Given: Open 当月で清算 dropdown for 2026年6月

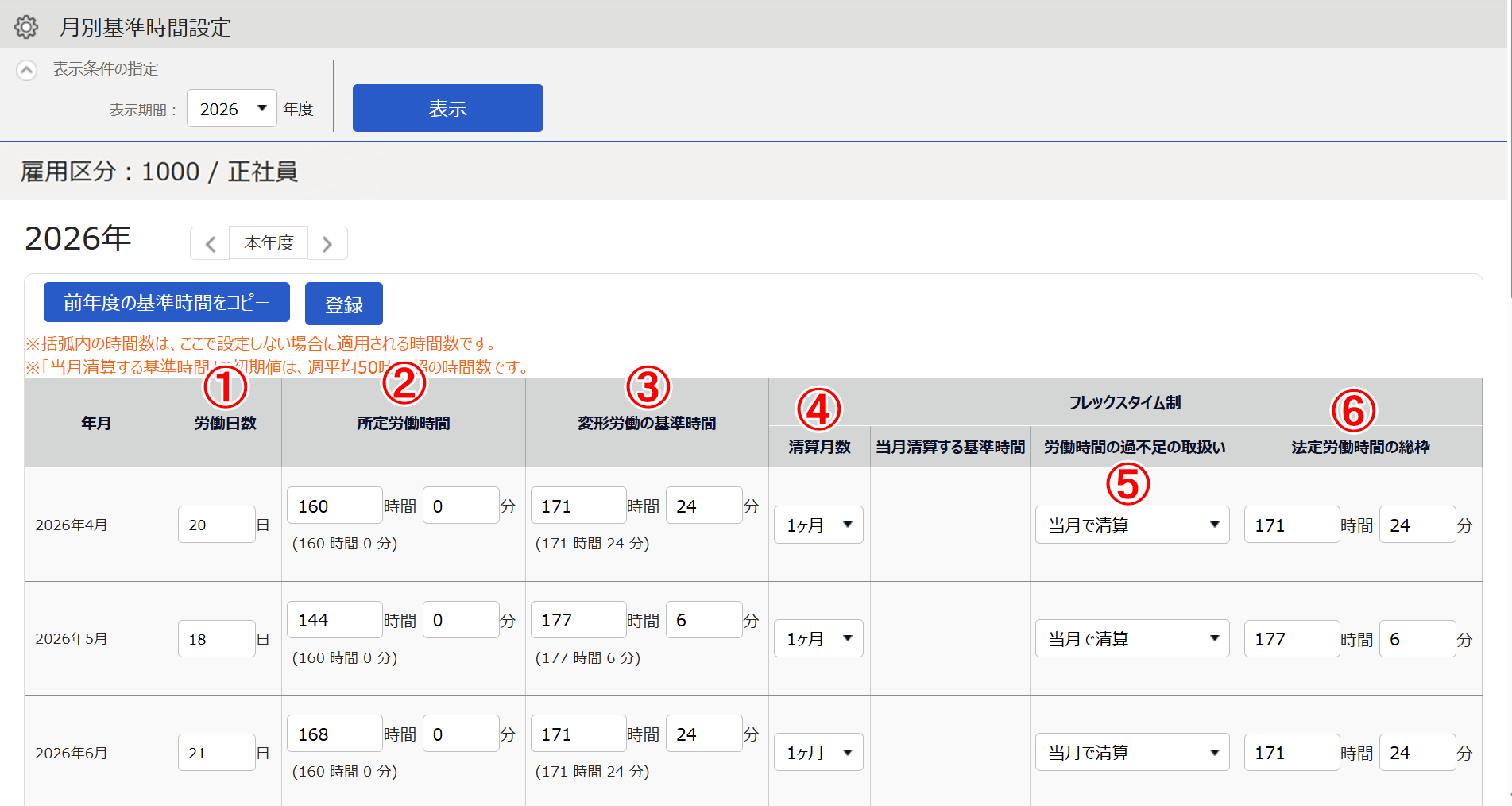Looking at the screenshot, I should 1132,753.
